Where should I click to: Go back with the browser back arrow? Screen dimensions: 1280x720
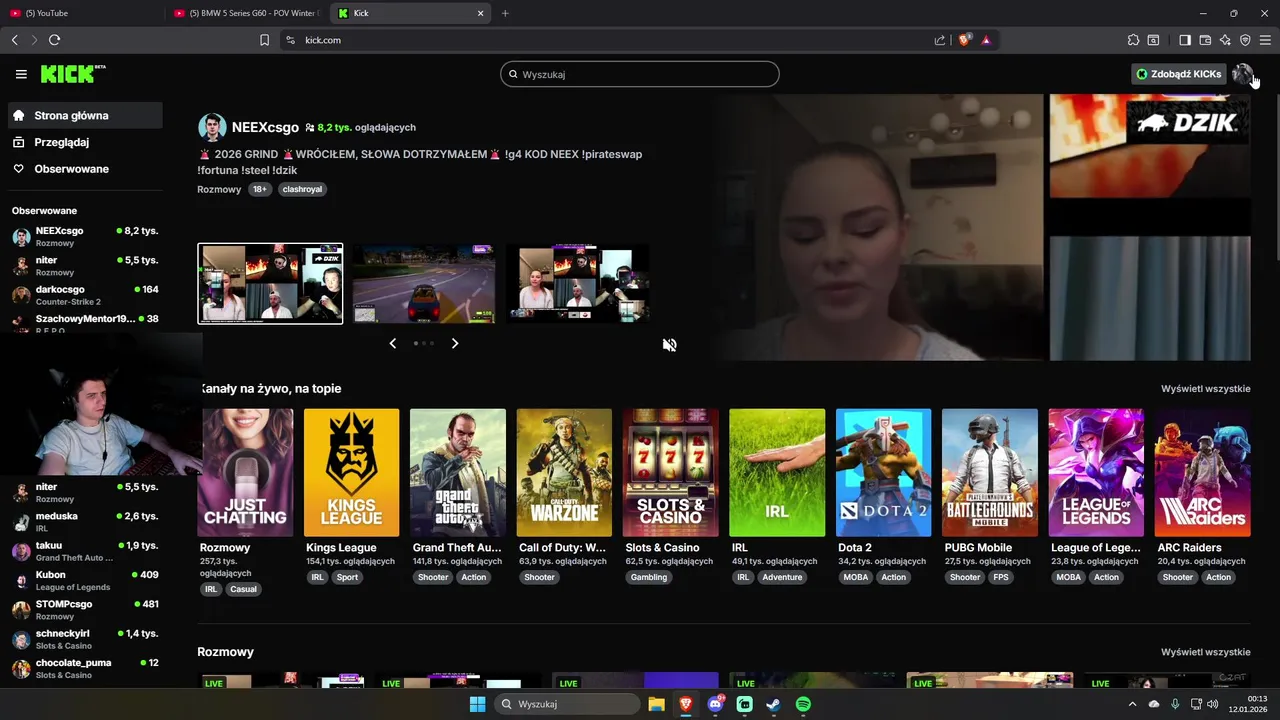tap(15, 40)
